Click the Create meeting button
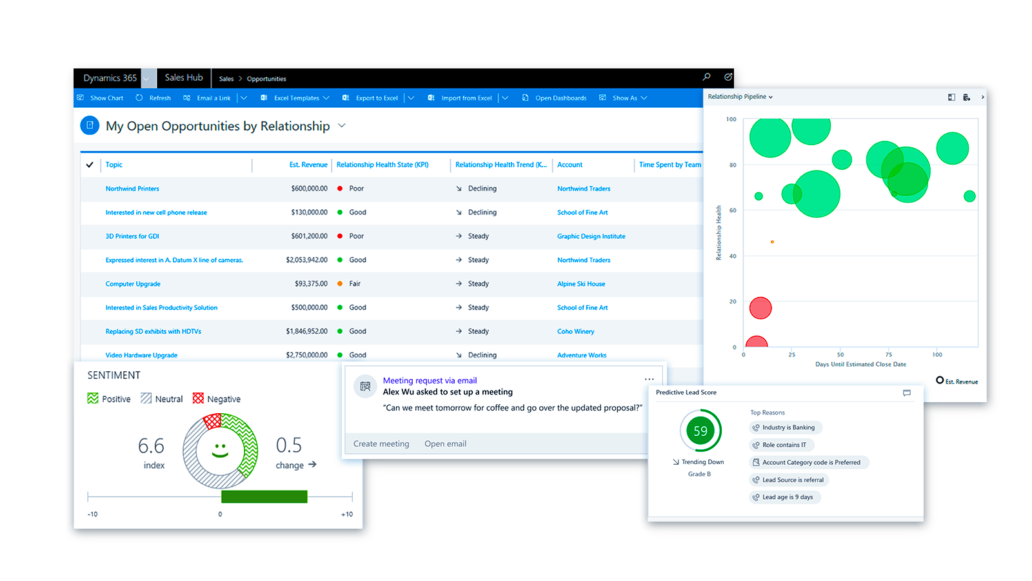The width and height of the screenshot is (1032, 581). [x=381, y=443]
